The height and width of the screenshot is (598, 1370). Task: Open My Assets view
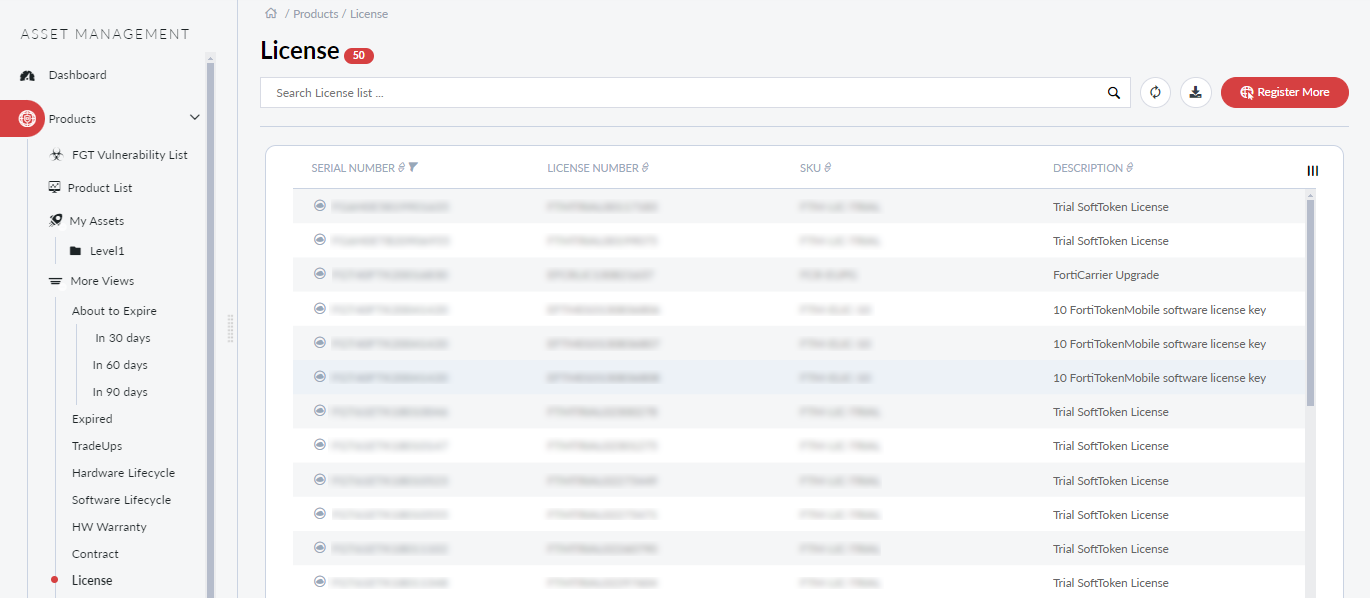pos(97,221)
